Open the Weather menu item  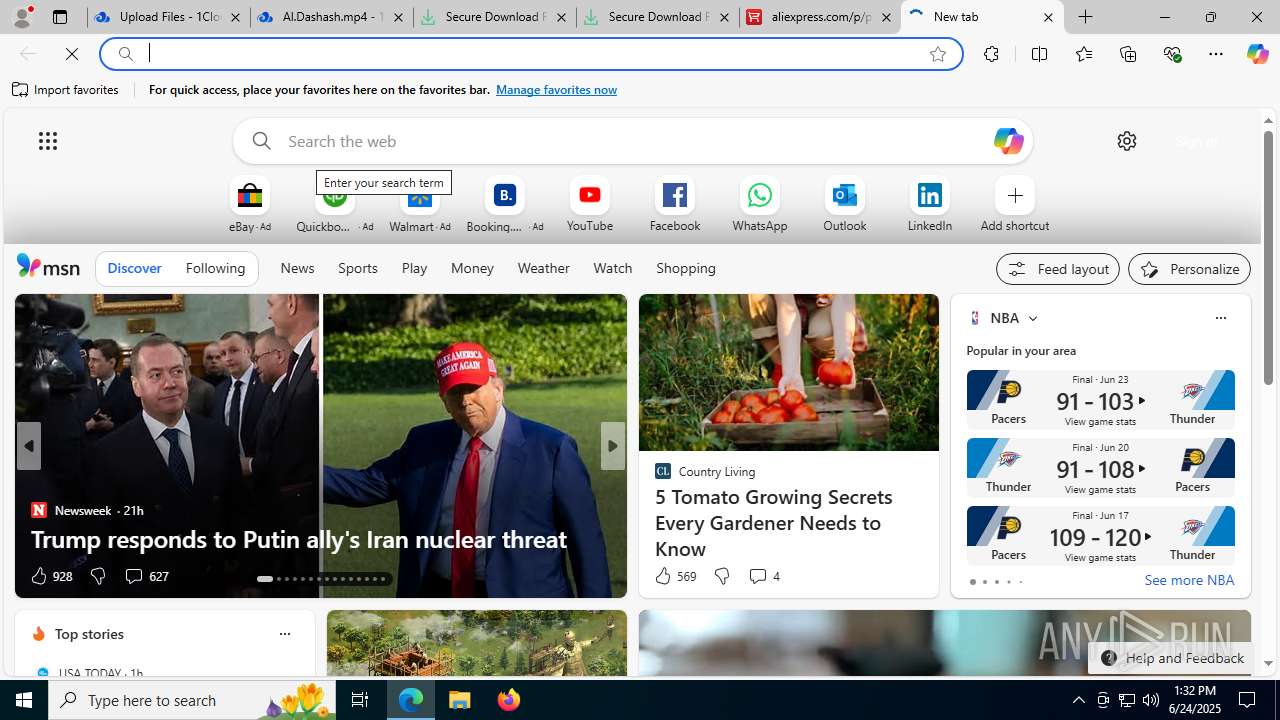543,268
